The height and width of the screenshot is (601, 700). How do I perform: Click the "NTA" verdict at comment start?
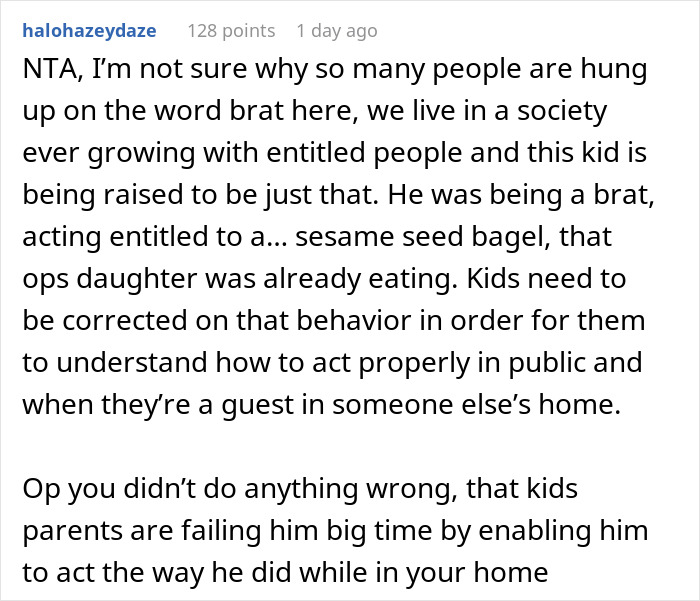(45, 70)
